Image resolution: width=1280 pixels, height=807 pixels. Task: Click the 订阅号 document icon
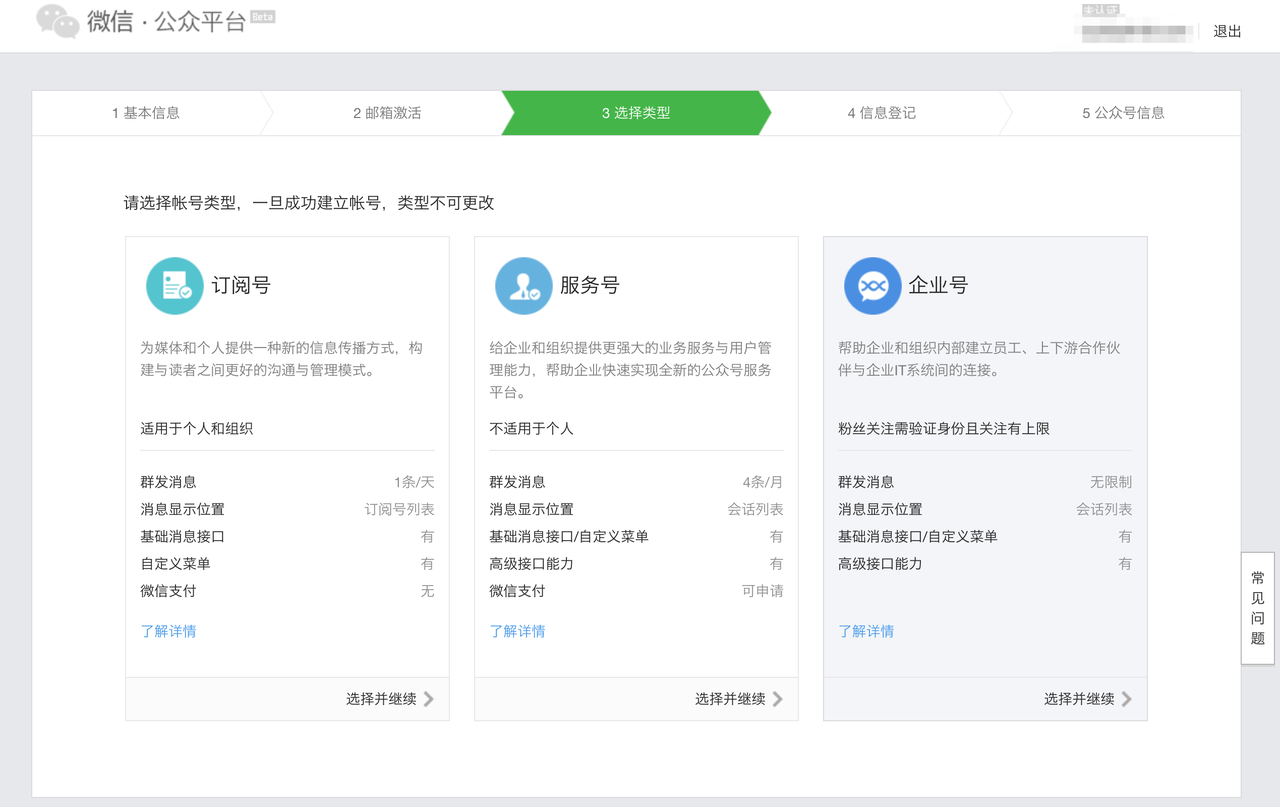175,286
